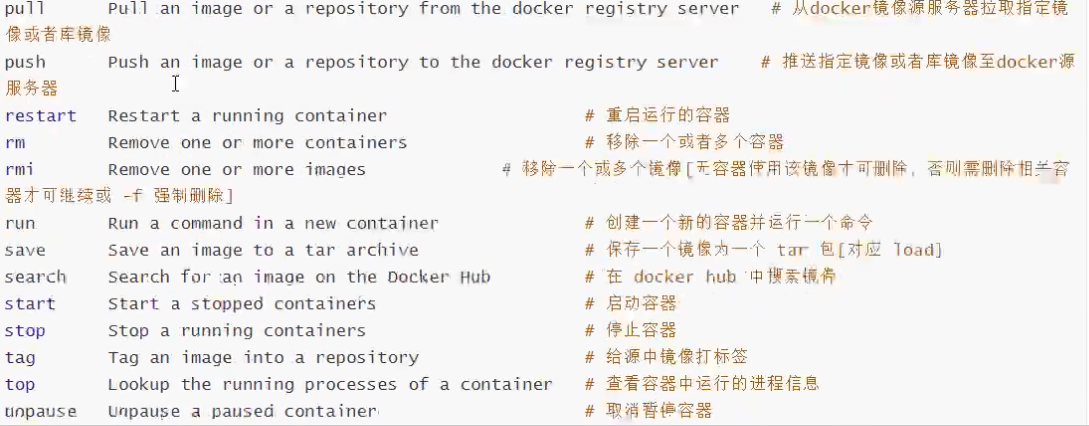Viewport: 1089px width, 426px height.
Task: Click the 'rmi' command keyword
Action: (19, 170)
